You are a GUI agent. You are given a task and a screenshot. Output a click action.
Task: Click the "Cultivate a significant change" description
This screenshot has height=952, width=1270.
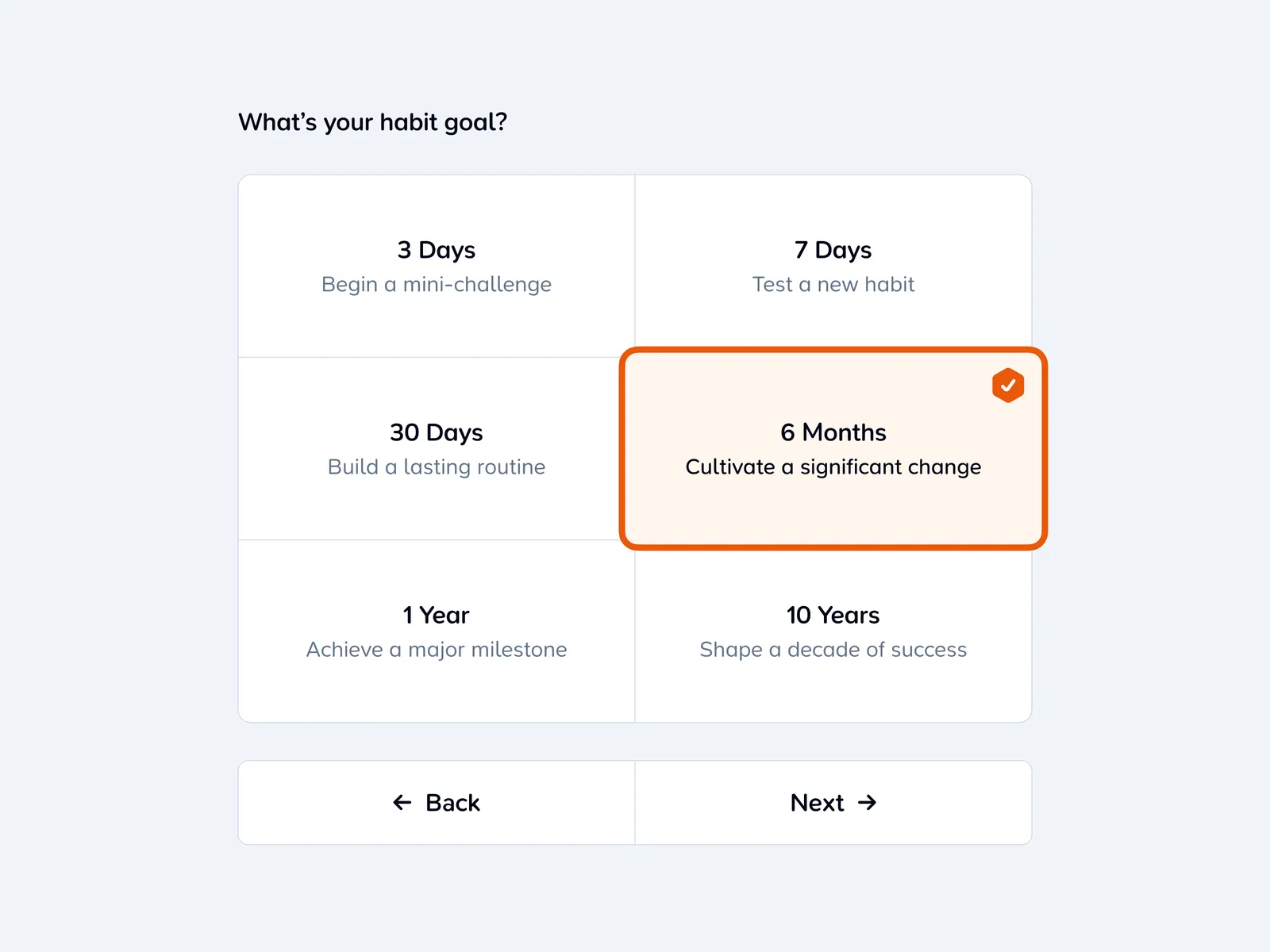(833, 467)
